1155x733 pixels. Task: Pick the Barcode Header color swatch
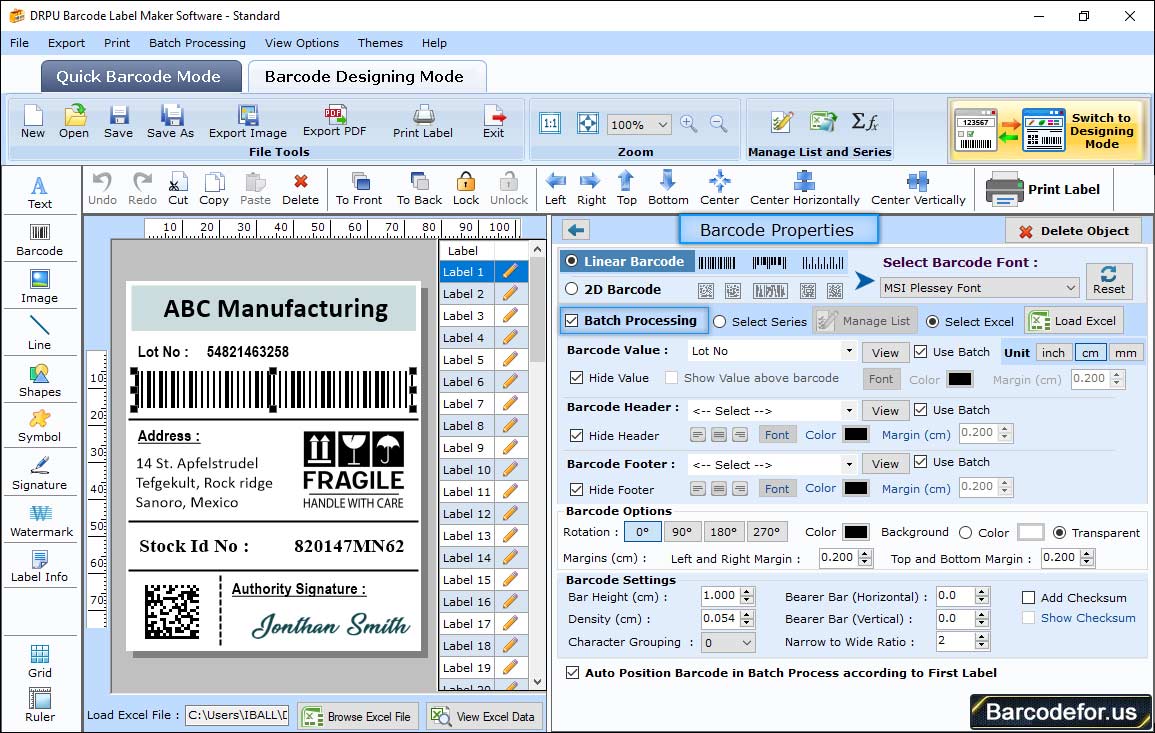pyautogui.click(x=855, y=435)
